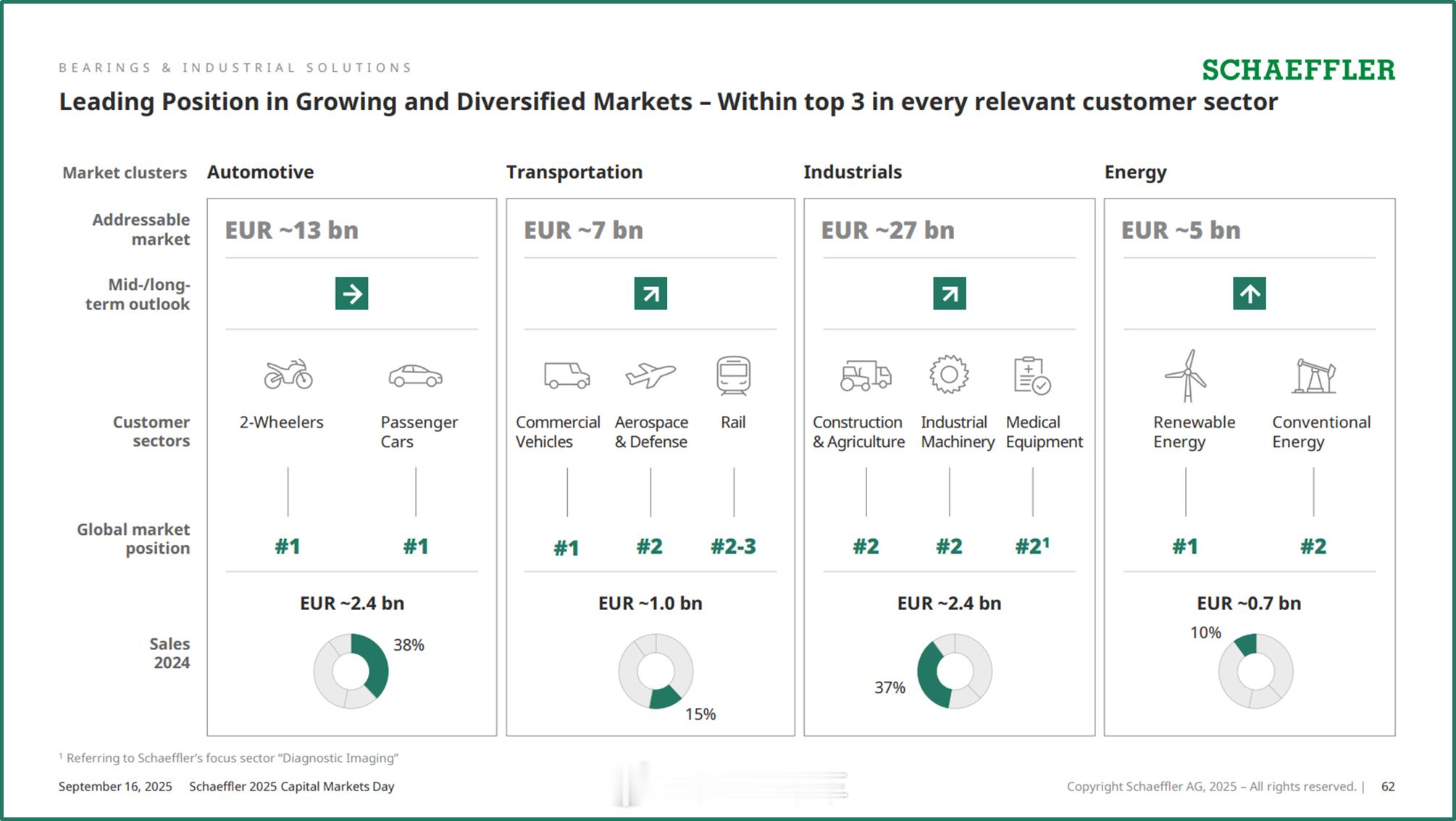Click the 2-Wheelers motorcycle icon
Image resolution: width=1456 pixels, height=821 pixels.
(288, 375)
